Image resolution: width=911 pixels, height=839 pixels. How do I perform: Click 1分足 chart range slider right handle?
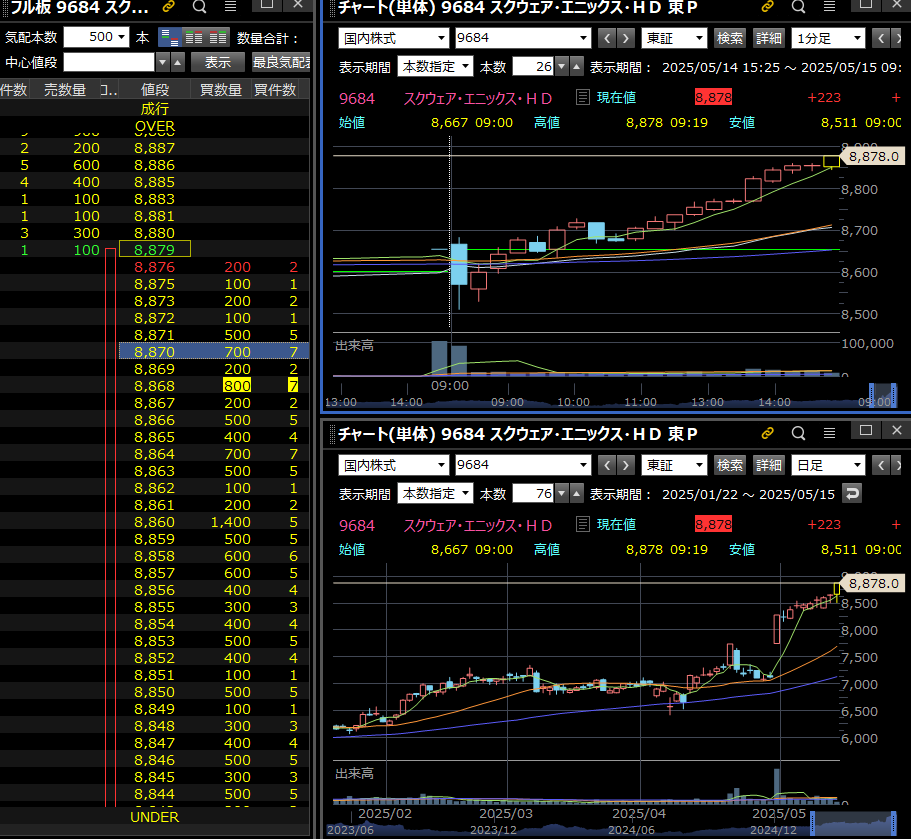pyautogui.click(x=894, y=396)
